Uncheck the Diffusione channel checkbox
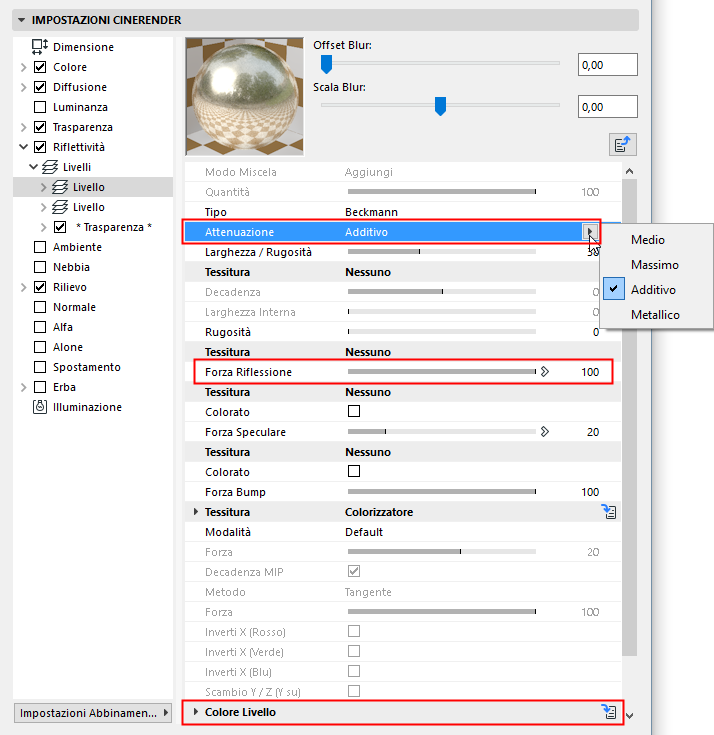This screenshot has height=735, width=714. point(40,87)
